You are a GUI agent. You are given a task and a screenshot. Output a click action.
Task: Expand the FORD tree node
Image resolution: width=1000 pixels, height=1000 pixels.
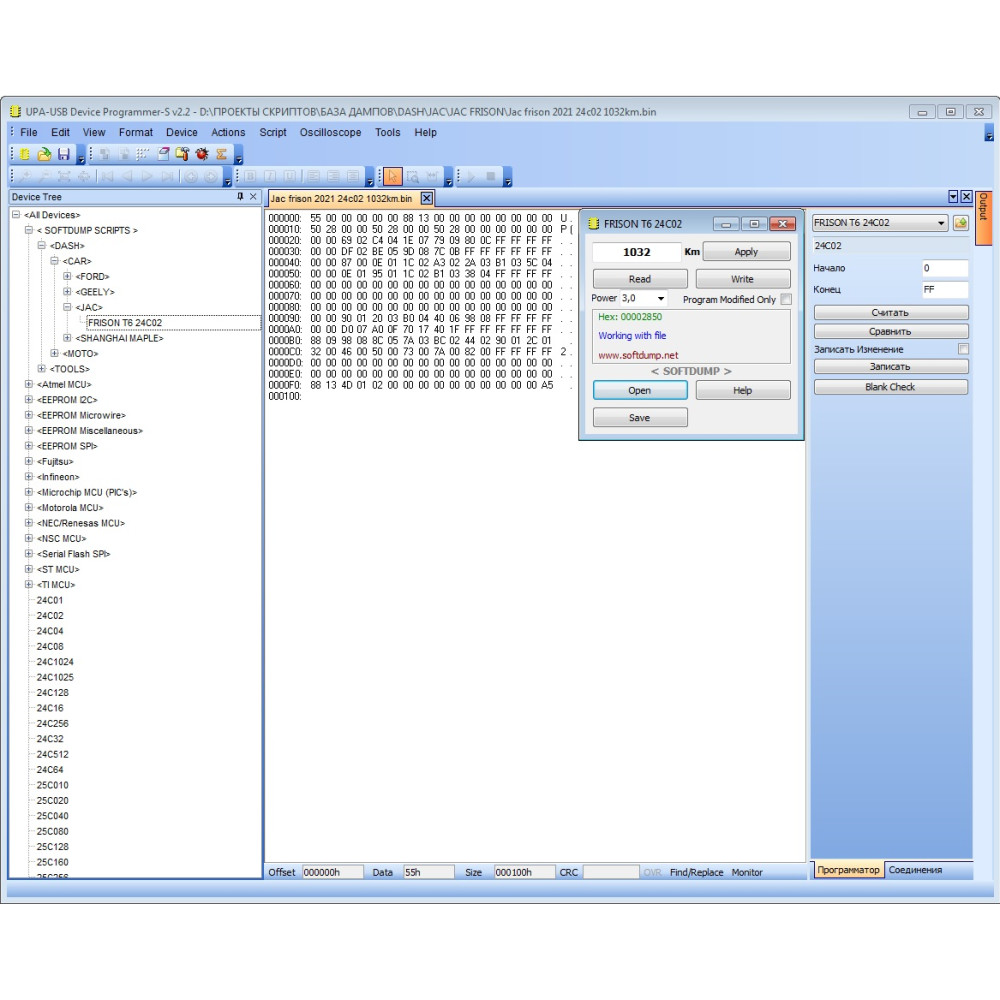pyautogui.click(x=67, y=276)
